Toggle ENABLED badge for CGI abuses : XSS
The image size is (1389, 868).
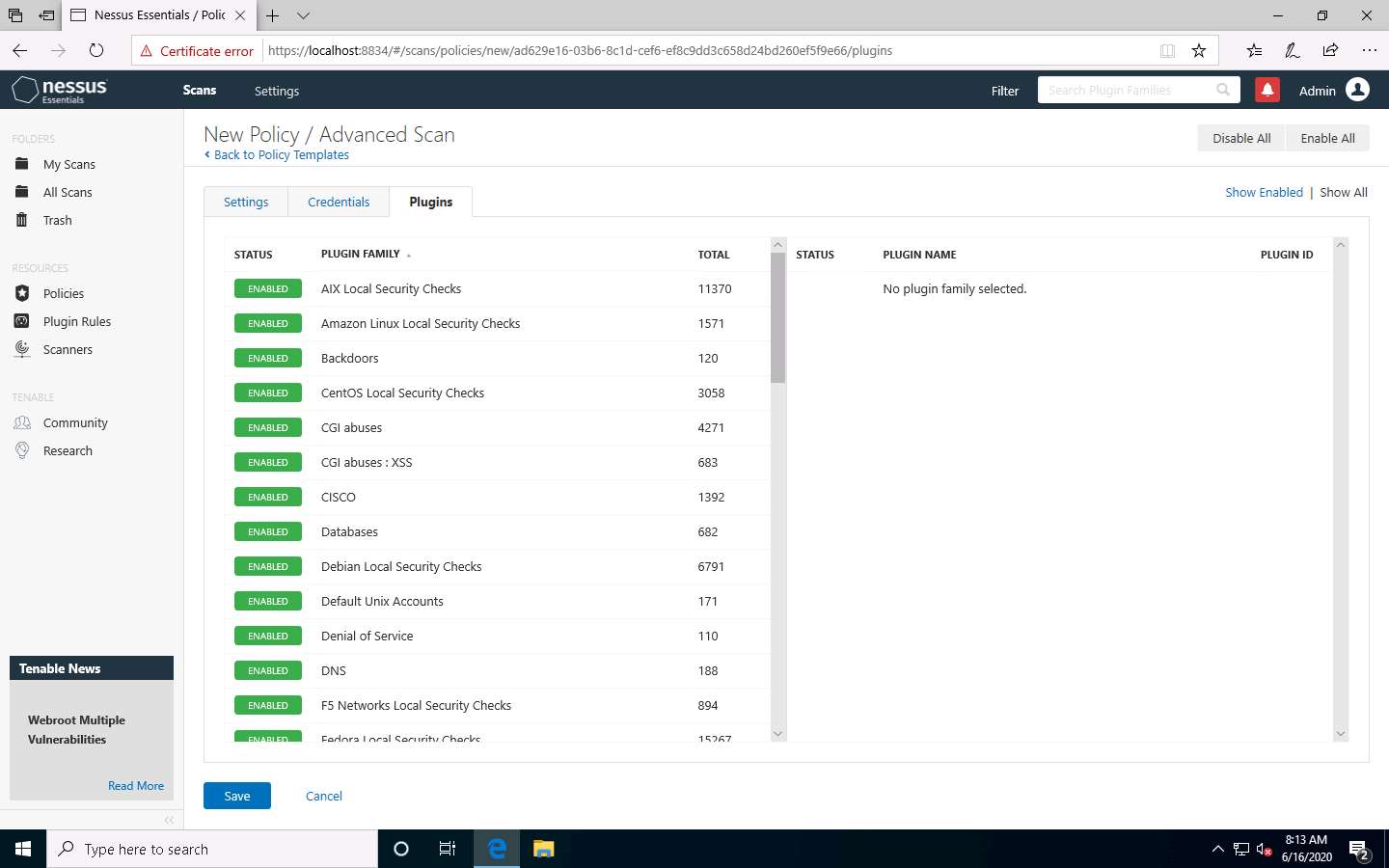point(268,462)
